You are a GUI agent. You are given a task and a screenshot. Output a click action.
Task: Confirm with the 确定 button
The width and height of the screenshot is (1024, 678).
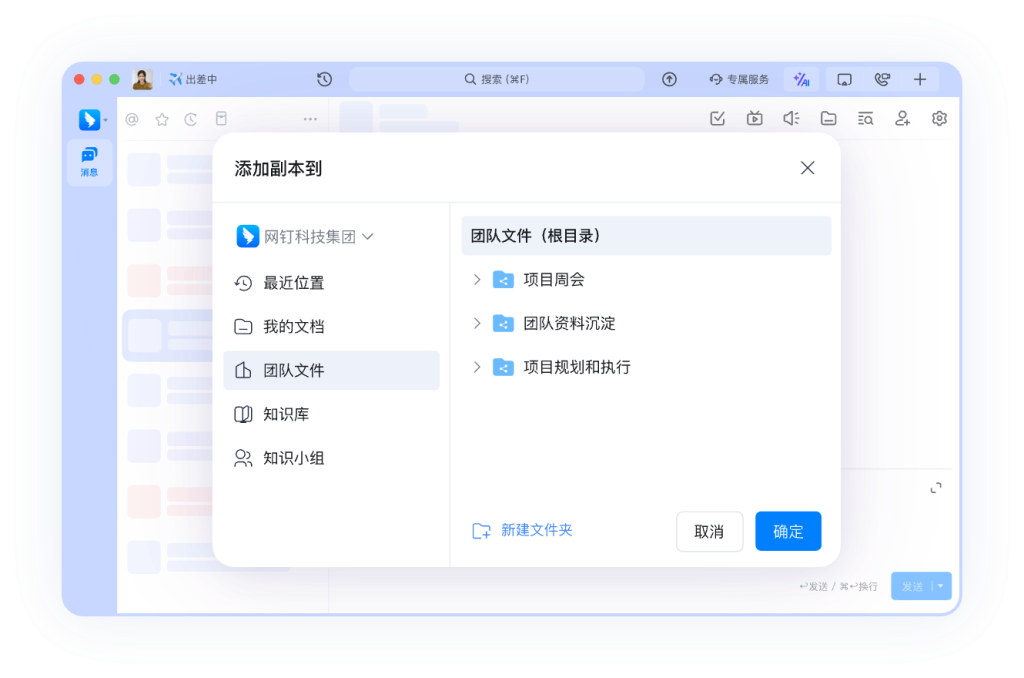[x=788, y=531]
